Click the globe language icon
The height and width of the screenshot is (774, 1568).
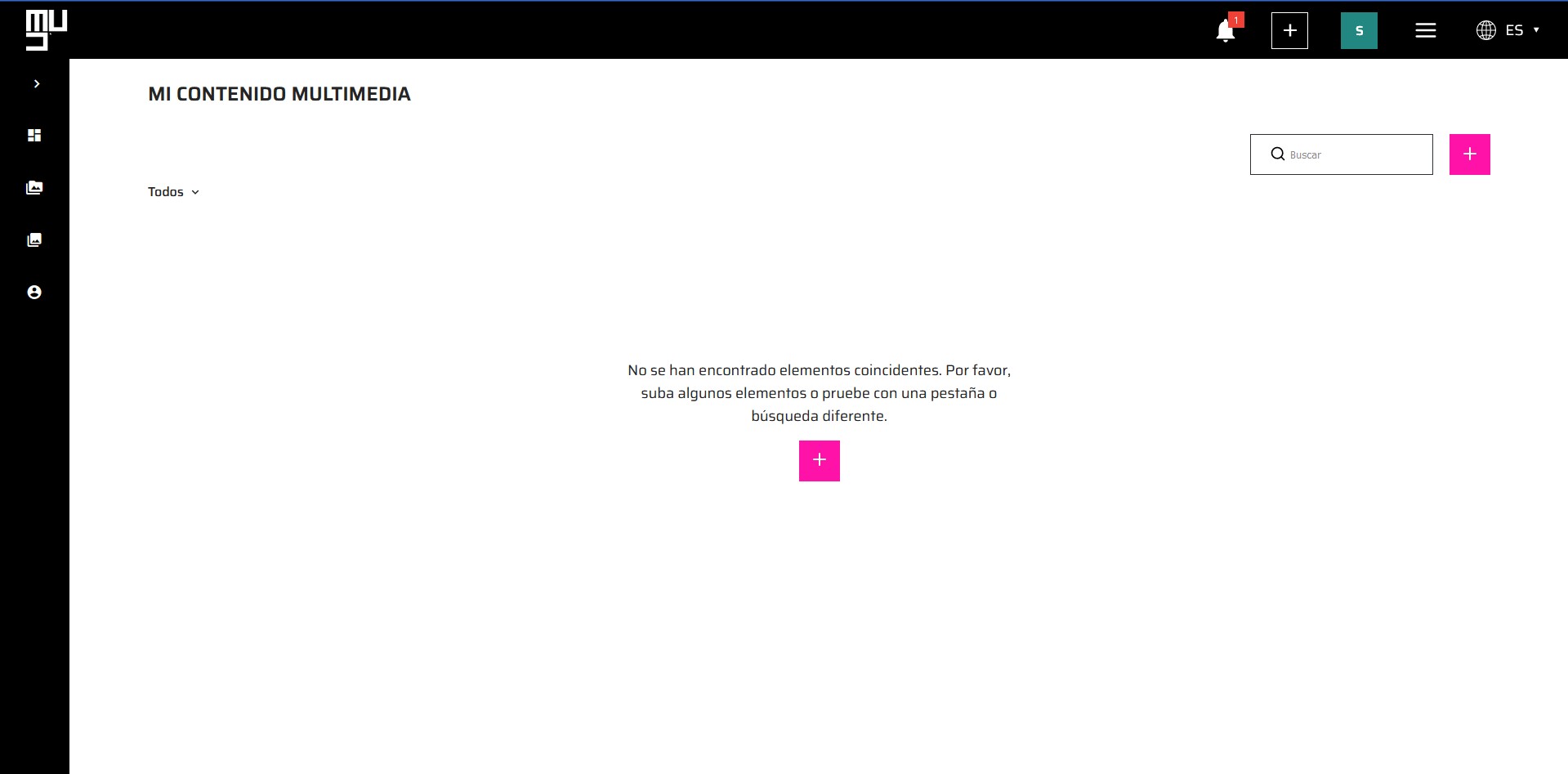1486,30
